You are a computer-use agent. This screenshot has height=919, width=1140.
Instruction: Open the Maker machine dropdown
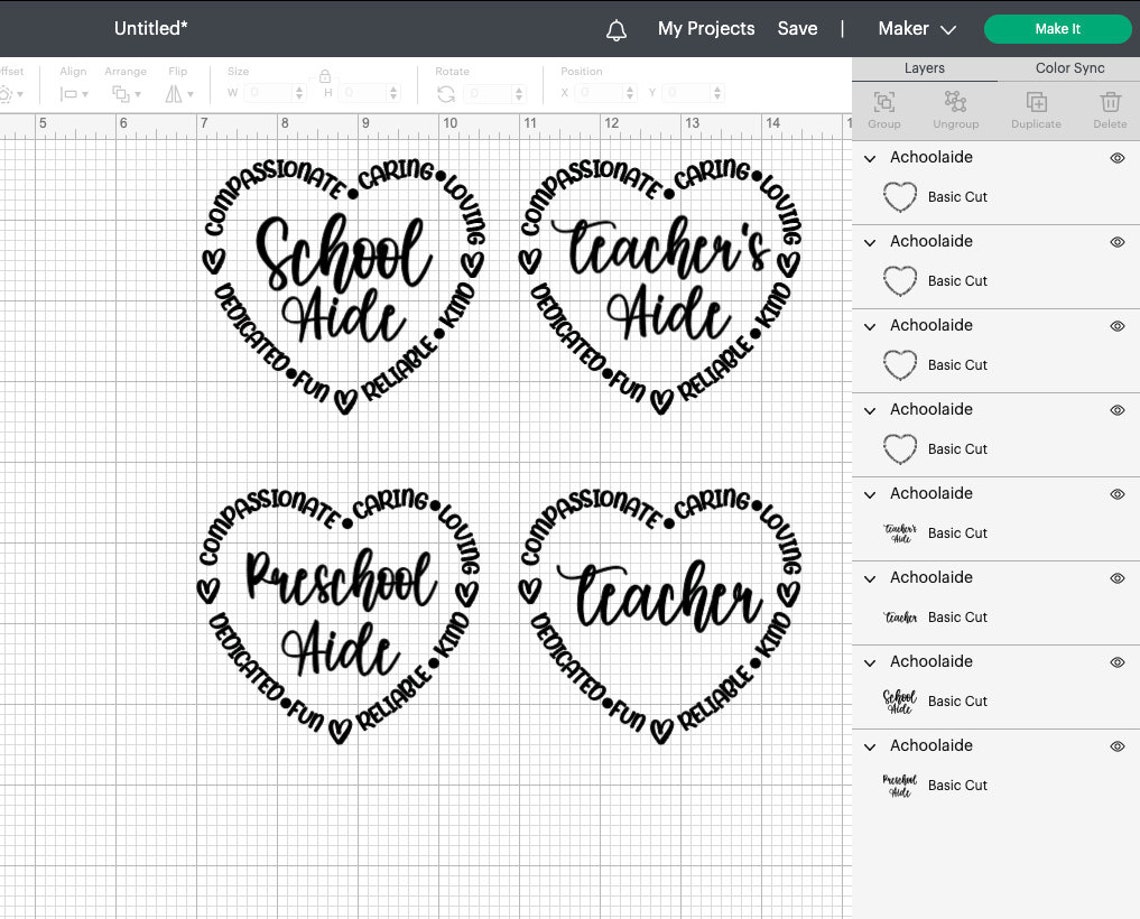[915, 29]
